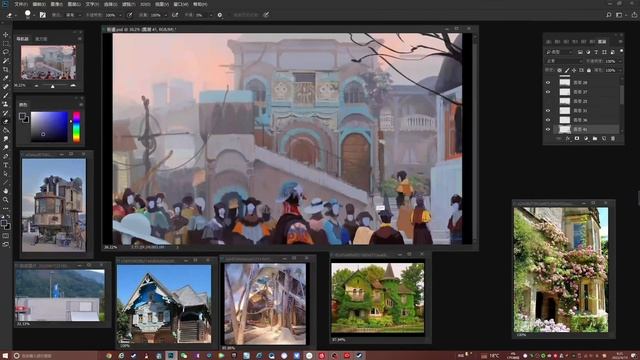Change the screen mode icon
The image size is (640, 360).
tap(6, 244)
